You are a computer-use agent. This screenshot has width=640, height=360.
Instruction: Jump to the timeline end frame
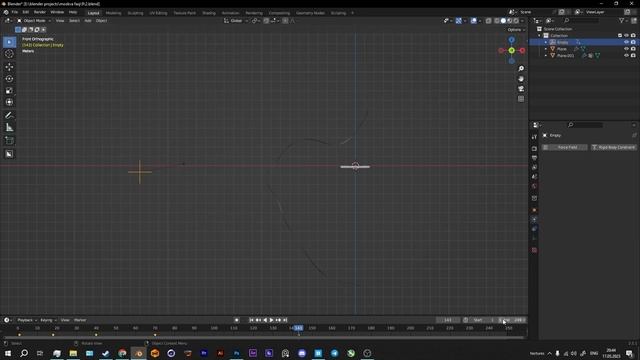pos(285,320)
